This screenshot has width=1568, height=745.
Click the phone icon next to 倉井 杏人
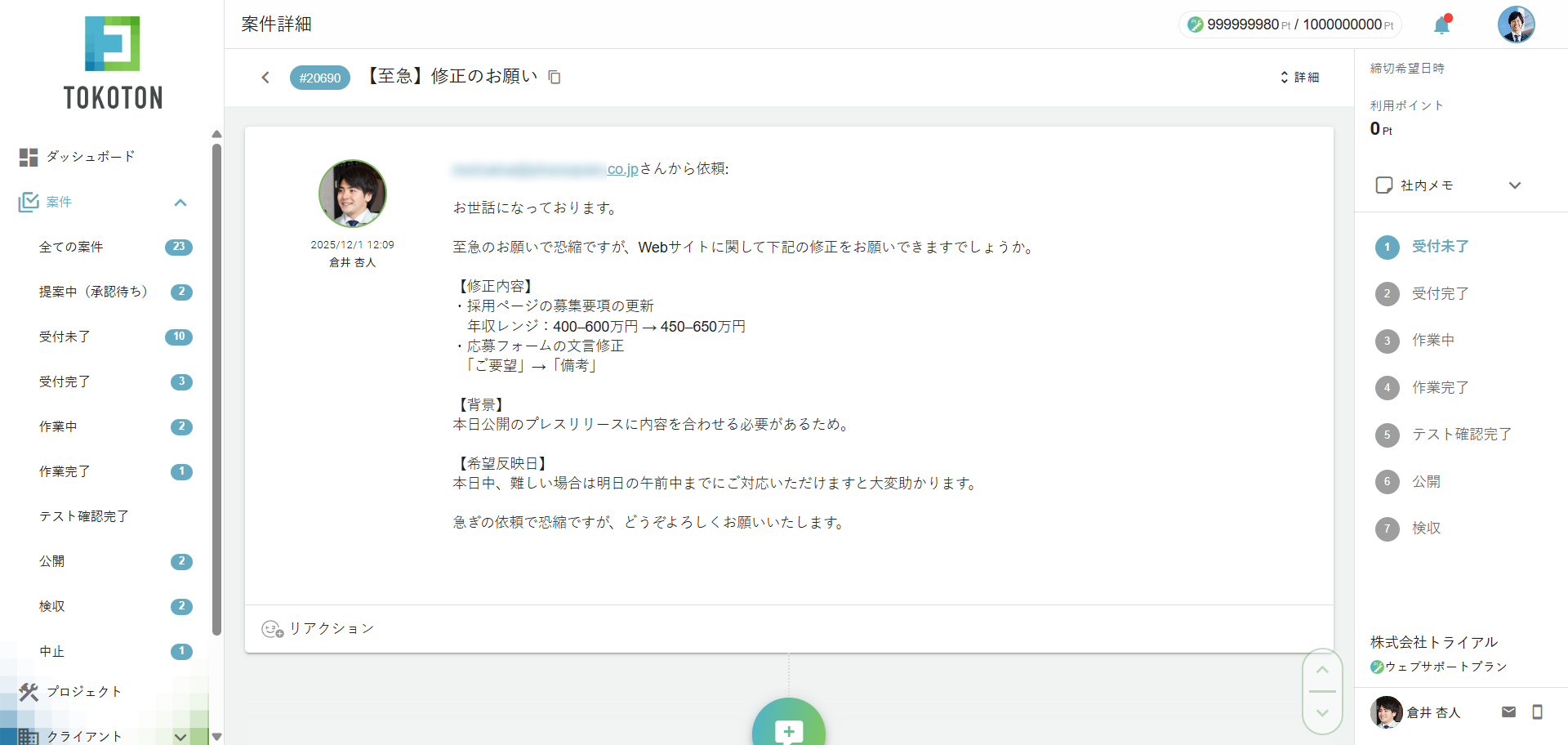1539,712
